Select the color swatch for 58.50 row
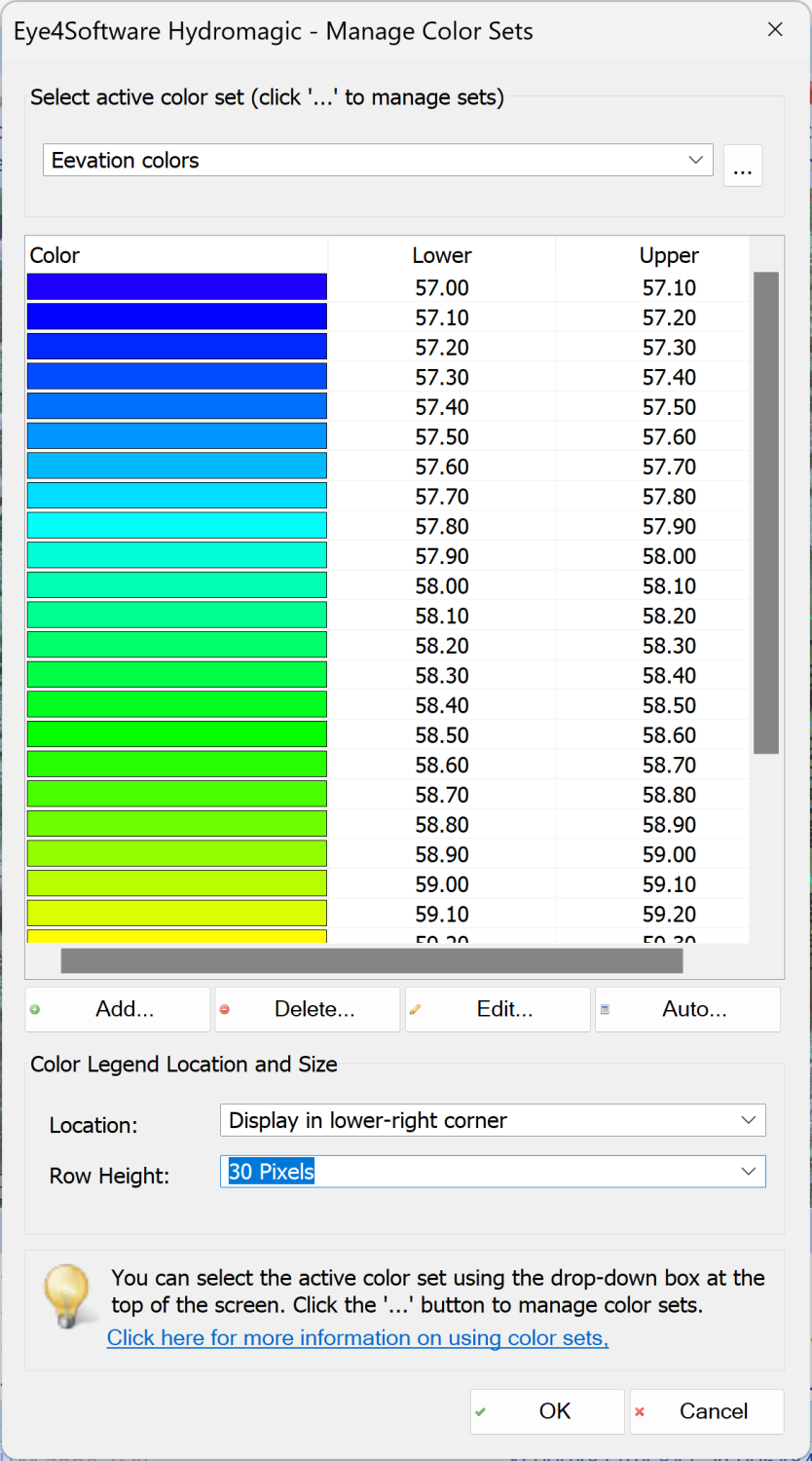The image size is (812, 1461). (177, 733)
